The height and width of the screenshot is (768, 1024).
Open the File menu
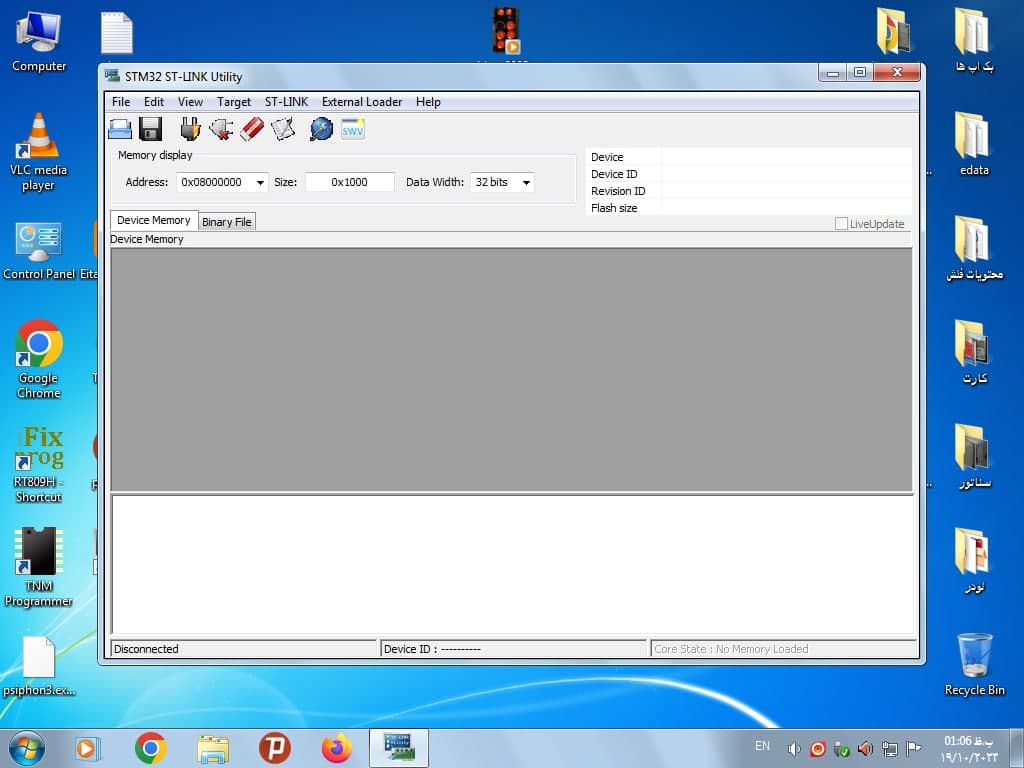click(121, 102)
